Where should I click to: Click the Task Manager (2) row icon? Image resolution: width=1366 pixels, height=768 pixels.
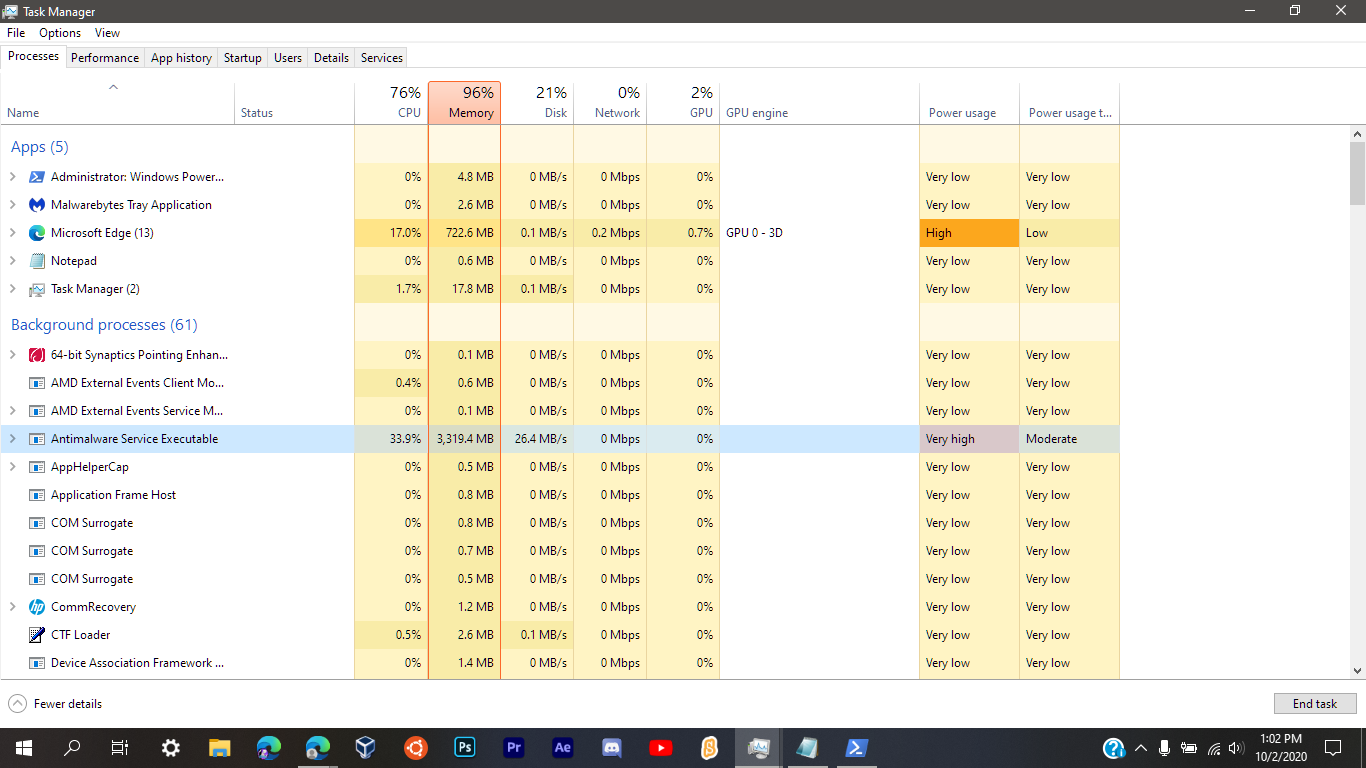(37, 289)
